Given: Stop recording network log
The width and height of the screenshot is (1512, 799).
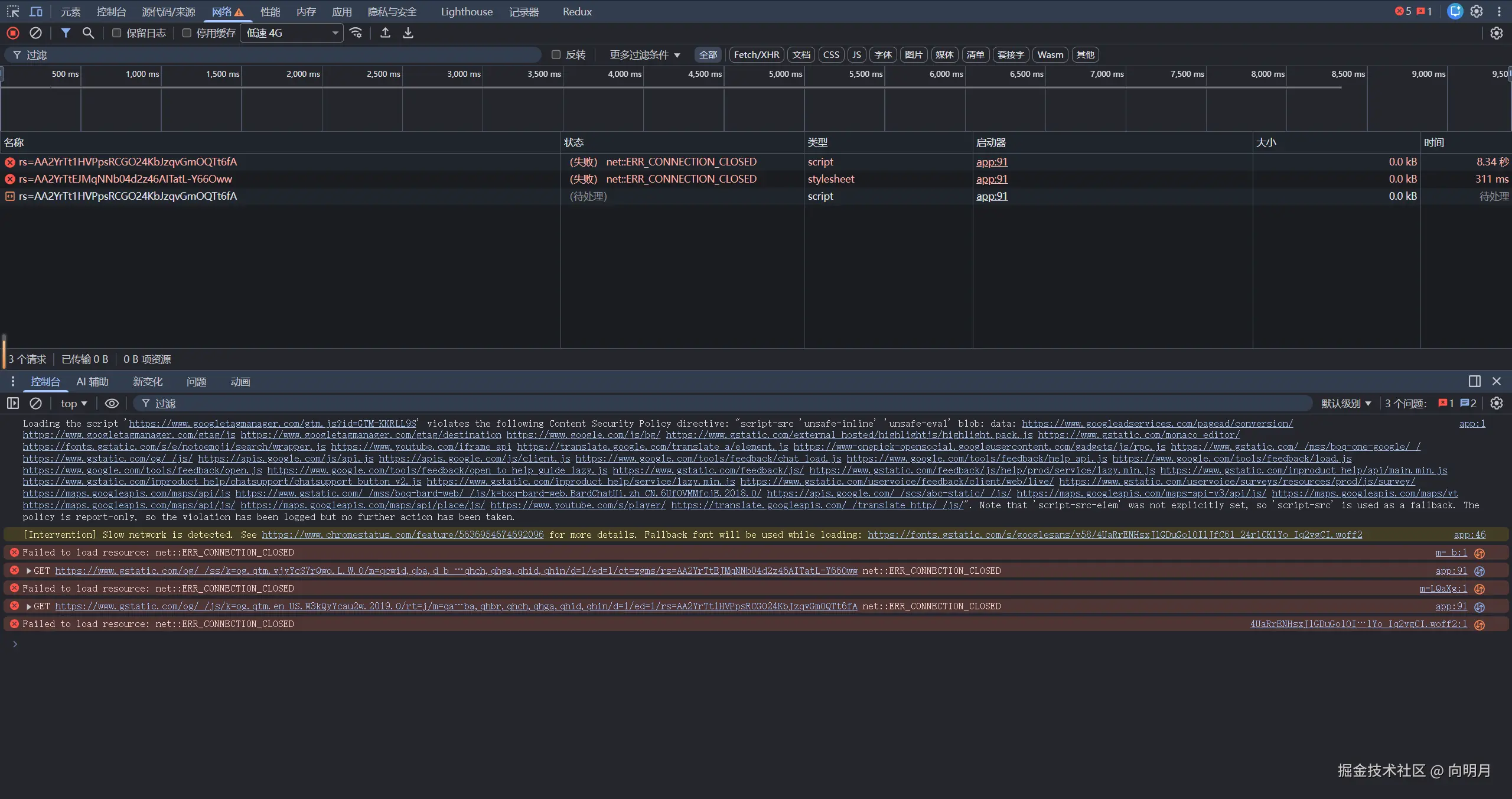Looking at the screenshot, I should point(13,33).
